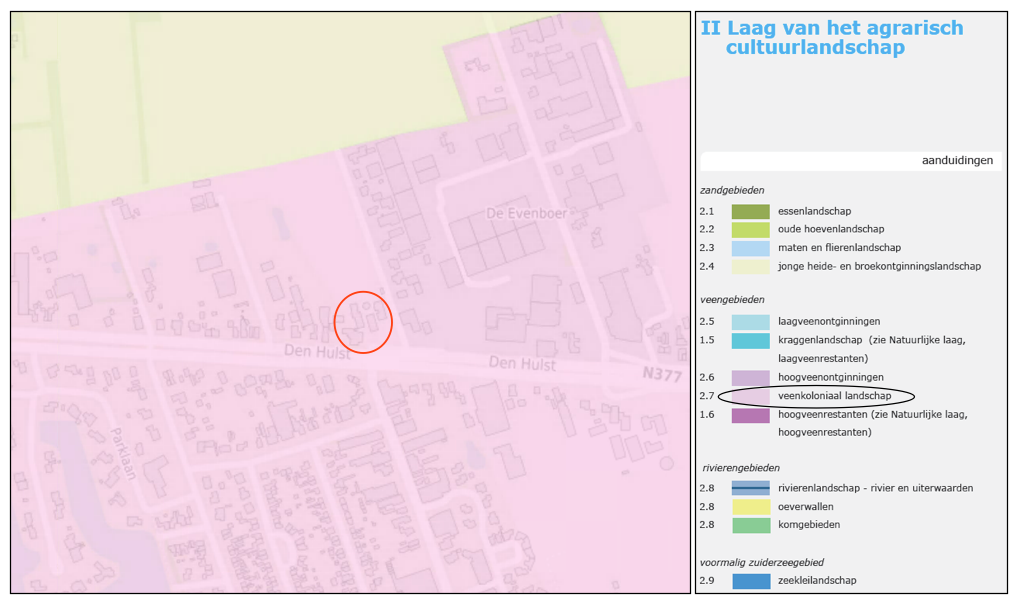Click the komgebieden green swatch

(x=750, y=524)
